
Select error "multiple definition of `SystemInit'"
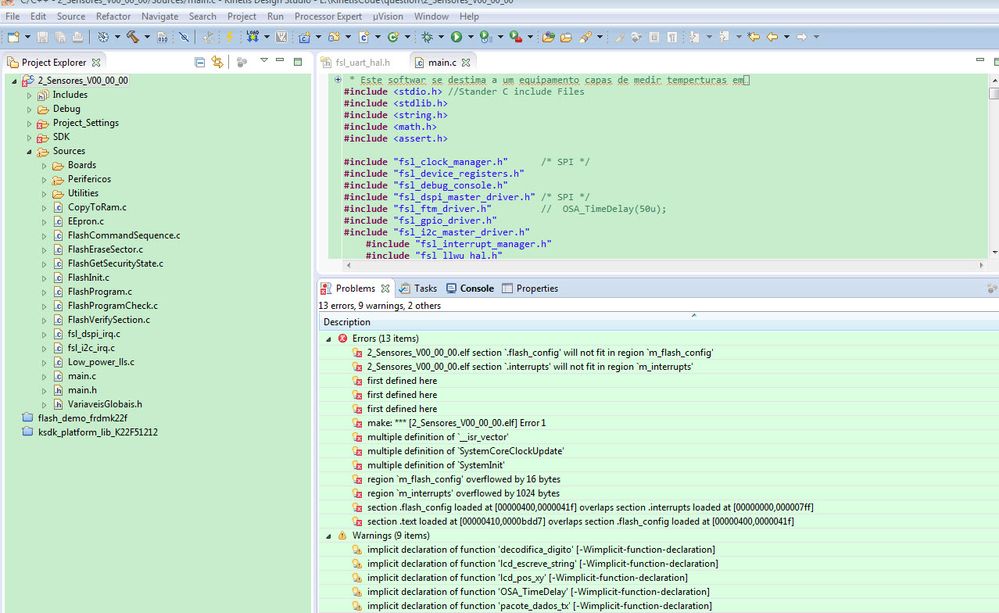436,465
